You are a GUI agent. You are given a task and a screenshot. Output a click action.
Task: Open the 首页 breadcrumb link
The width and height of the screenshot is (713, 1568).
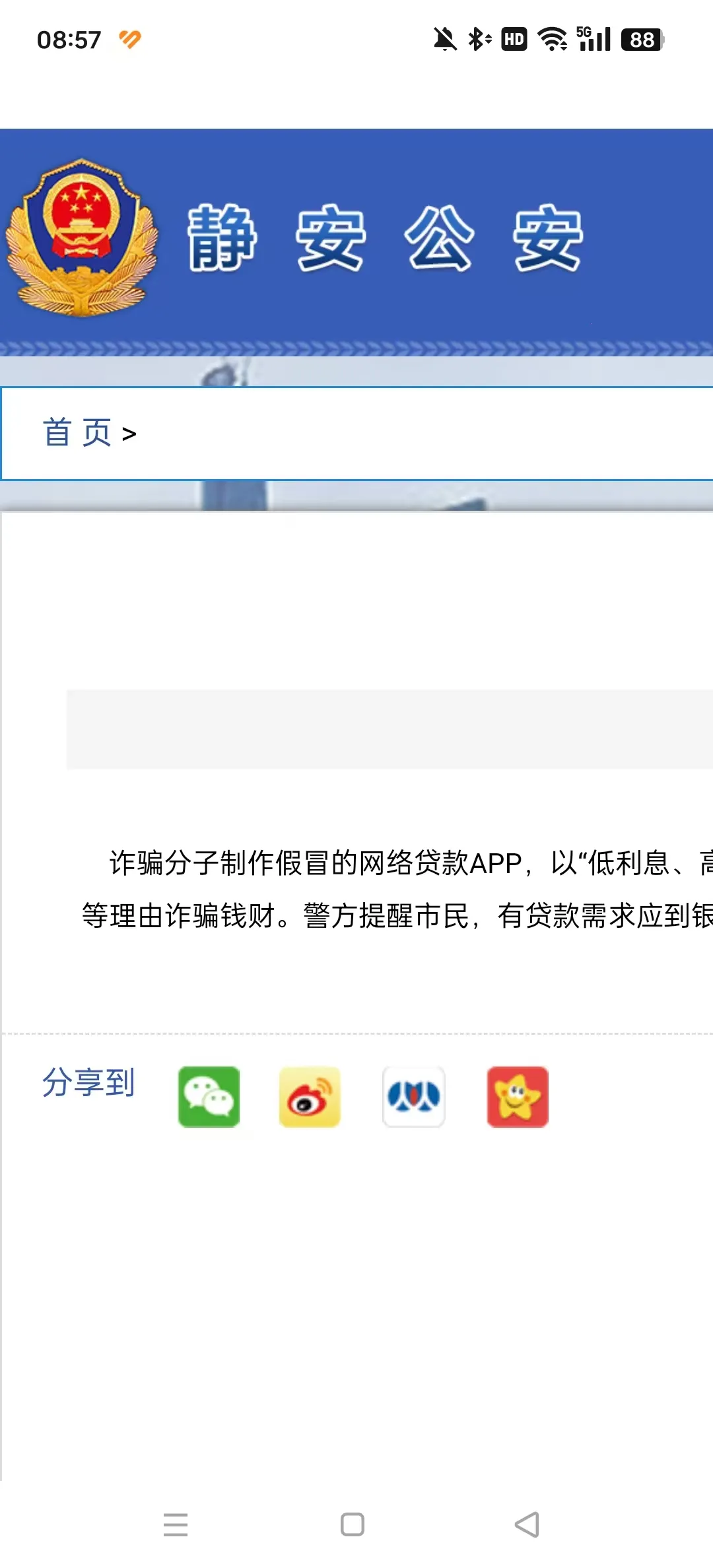pyautogui.click(x=77, y=433)
